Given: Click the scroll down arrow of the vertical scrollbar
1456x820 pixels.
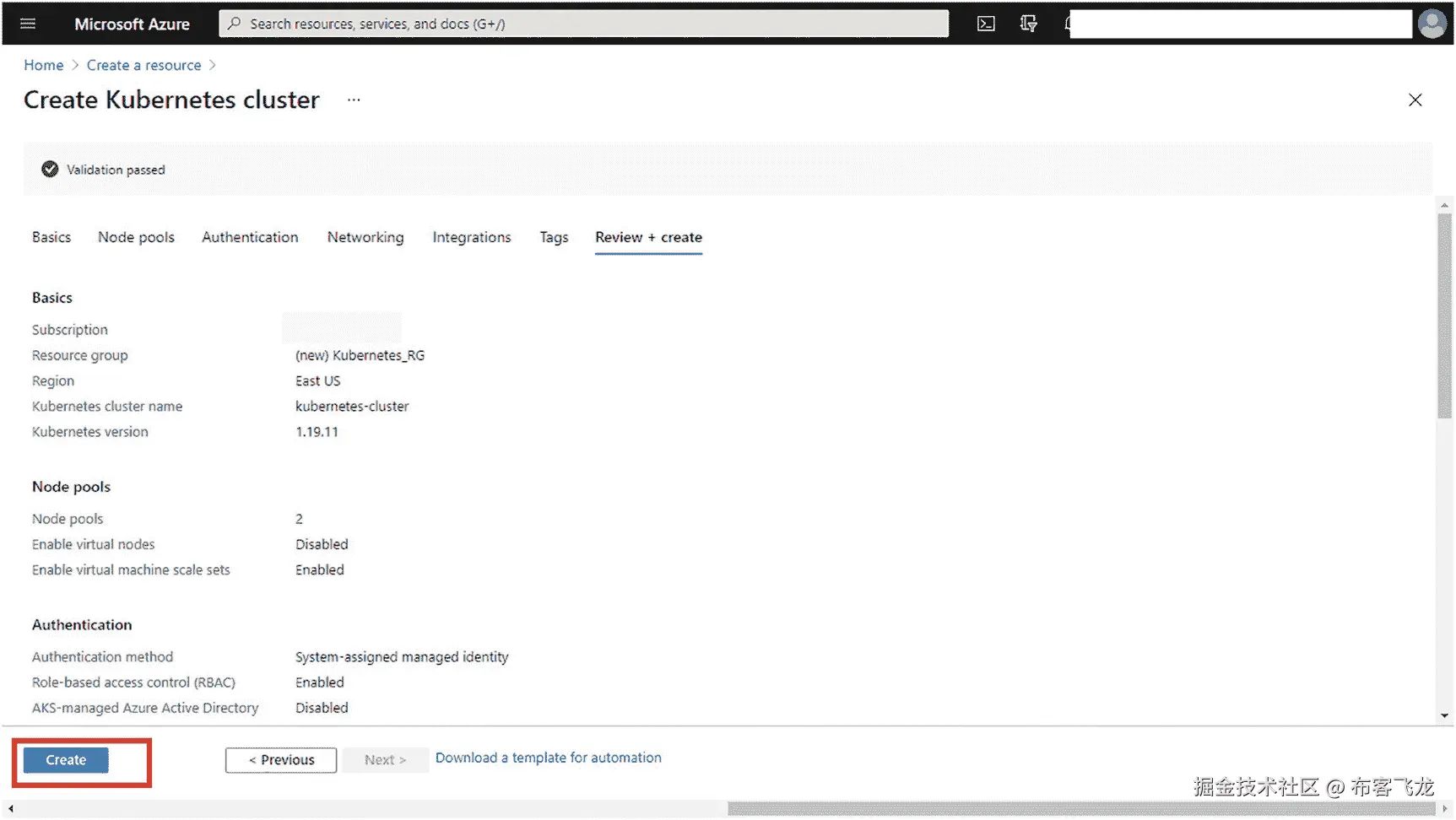Looking at the screenshot, I should coord(1444,716).
